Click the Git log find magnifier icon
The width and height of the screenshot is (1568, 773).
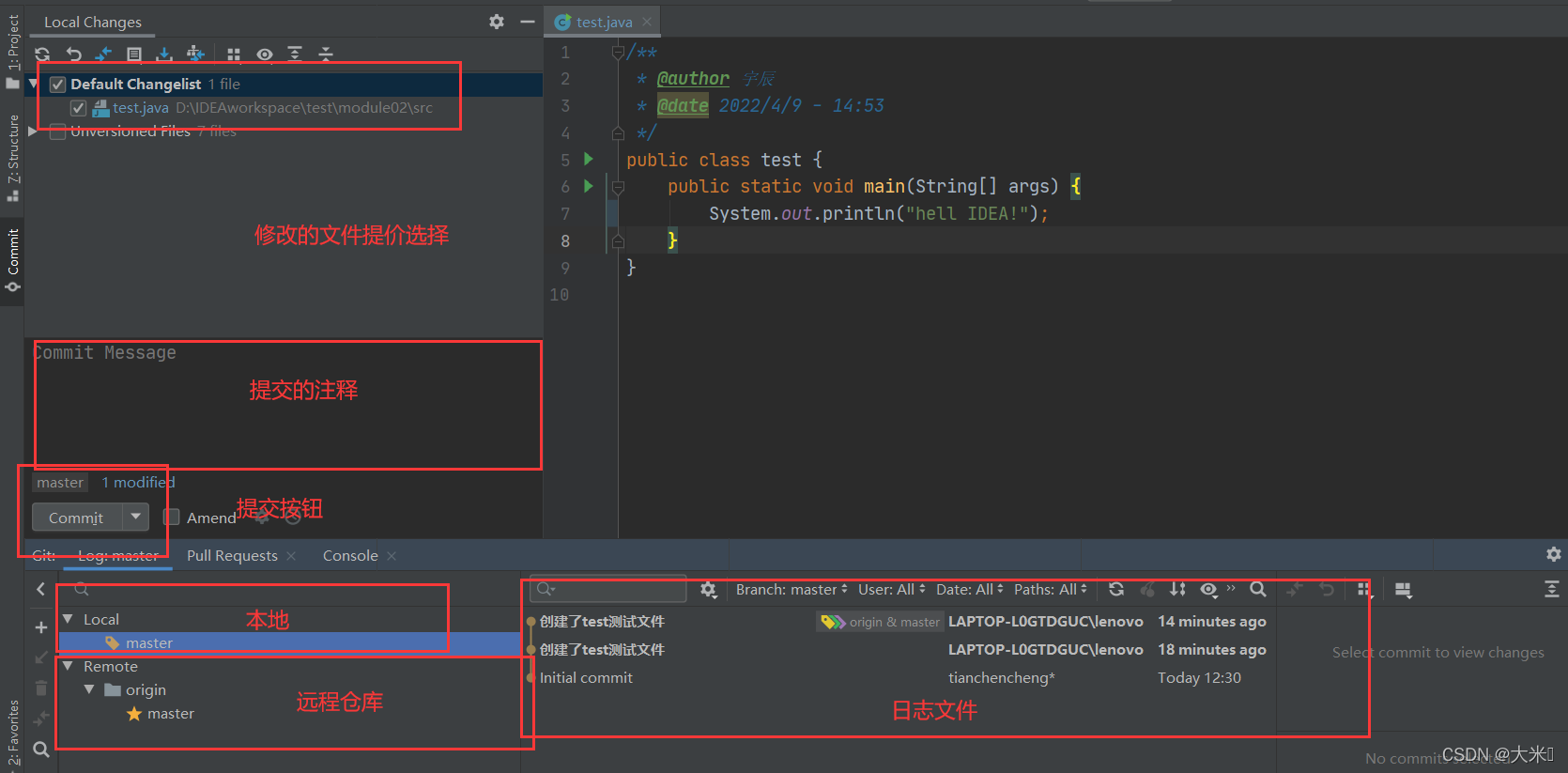click(x=1258, y=590)
